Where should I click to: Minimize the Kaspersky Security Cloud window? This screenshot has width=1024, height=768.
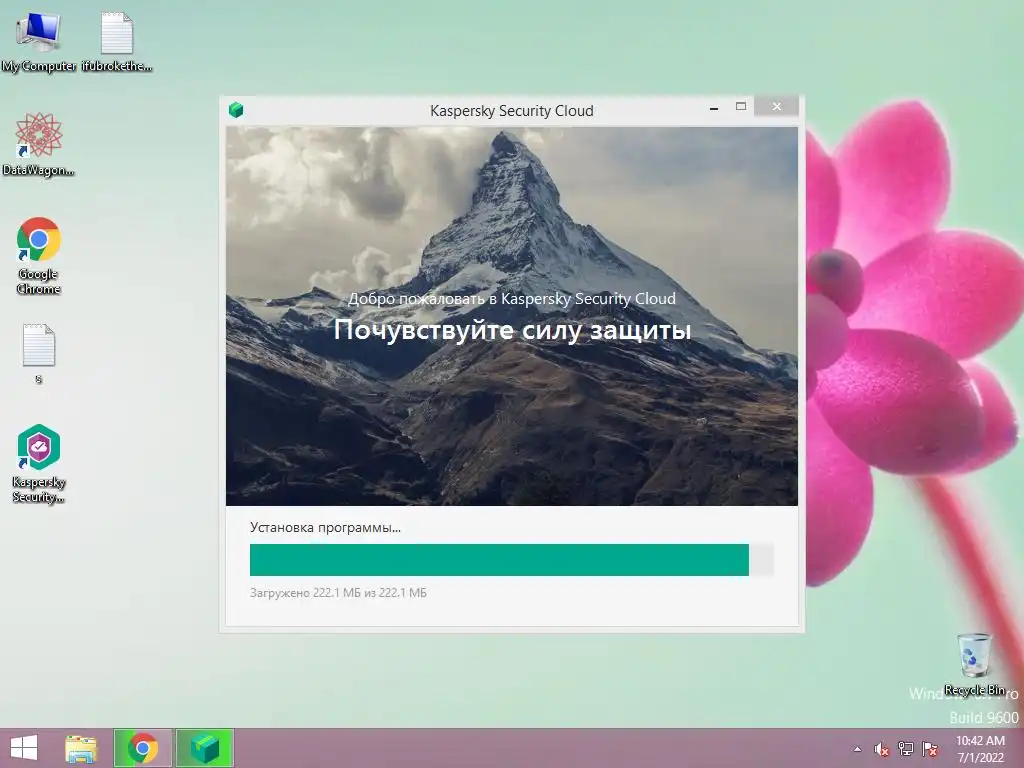click(x=714, y=108)
